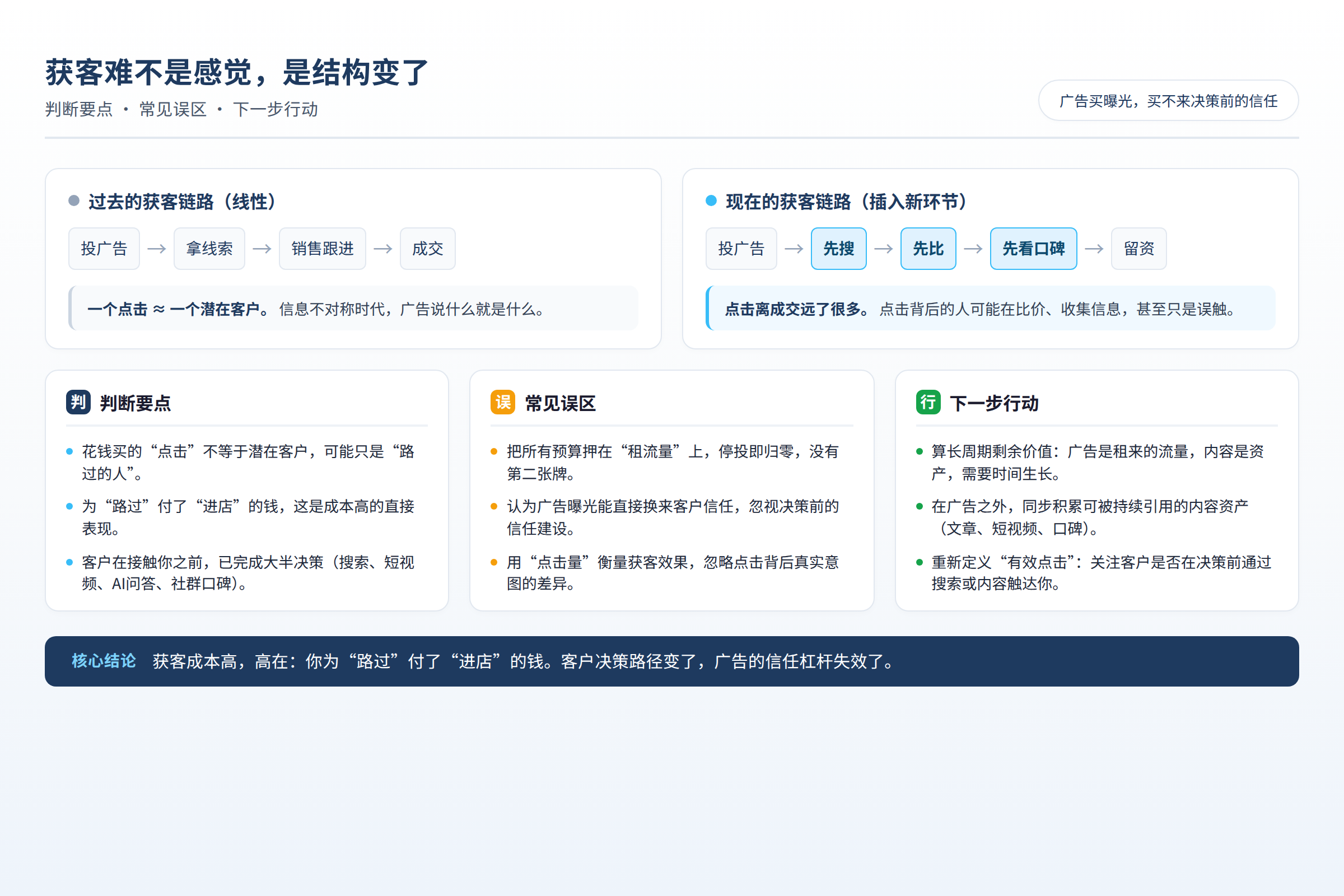Image resolution: width=1344 pixels, height=896 pixels.
Task: Click the highlighted 先搜 step
Action: click(x=838, y=249)
